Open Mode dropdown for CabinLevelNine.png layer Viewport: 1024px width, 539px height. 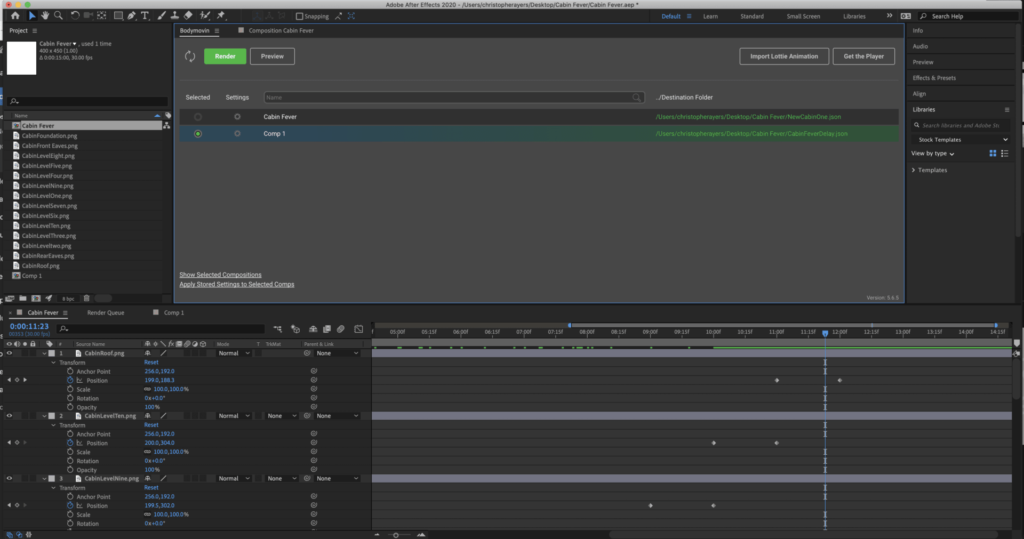coord(233,478)
